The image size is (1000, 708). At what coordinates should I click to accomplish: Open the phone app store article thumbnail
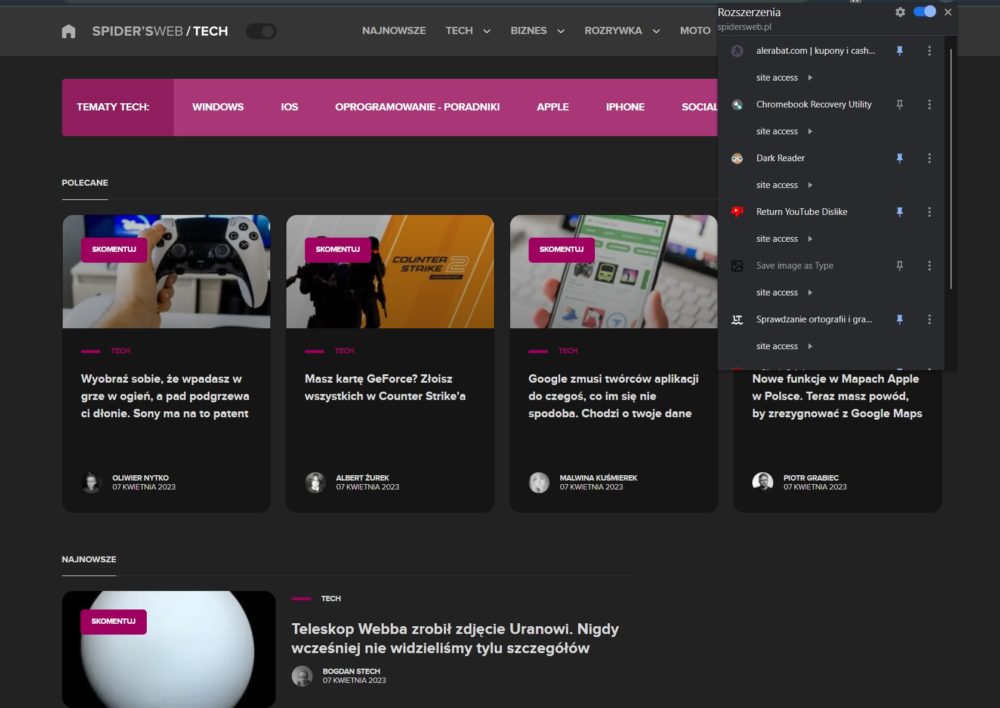coord(614,272)
